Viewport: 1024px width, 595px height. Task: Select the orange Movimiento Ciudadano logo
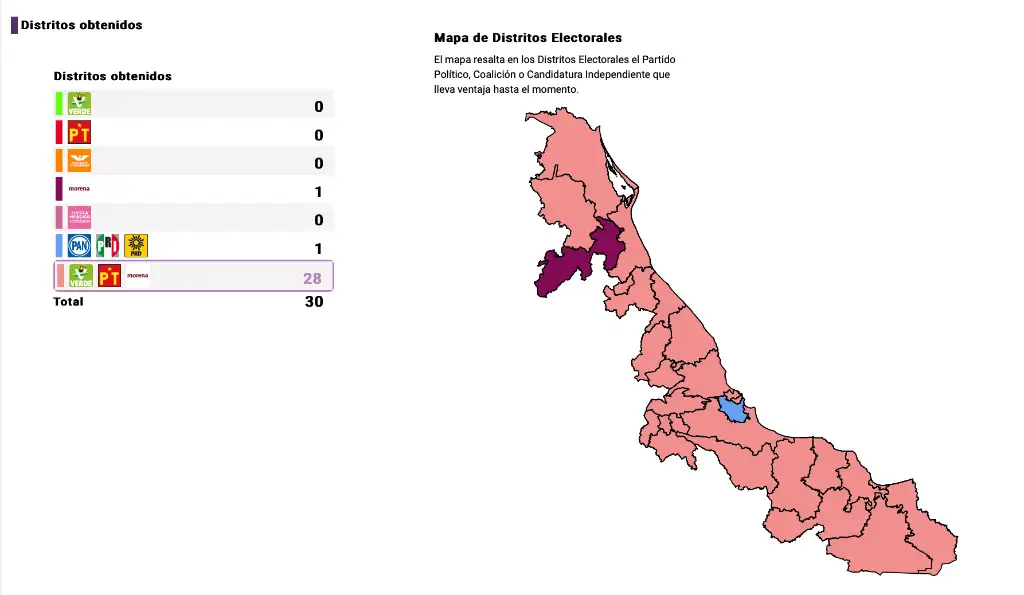80,161
